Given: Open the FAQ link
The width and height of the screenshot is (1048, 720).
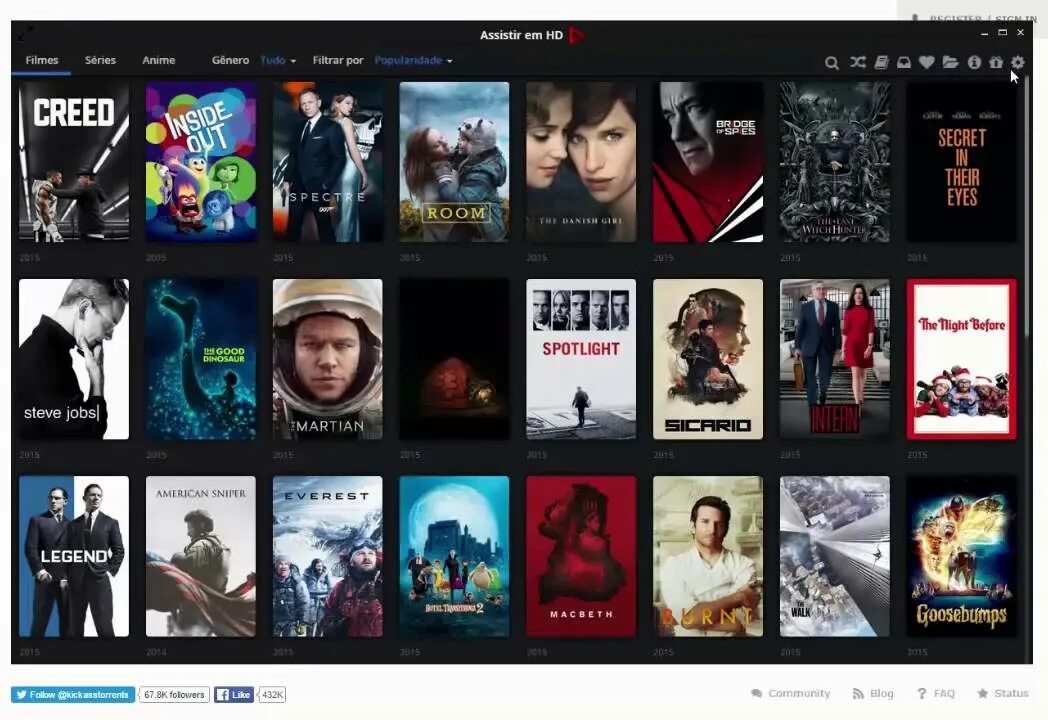Looking at the screenshot, I should coord(936,693).
